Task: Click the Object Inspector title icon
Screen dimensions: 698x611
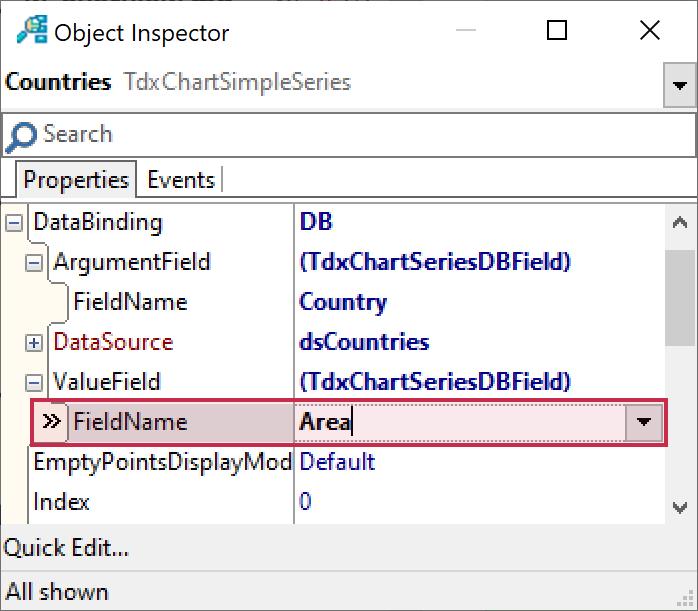Action: [30, 31]
